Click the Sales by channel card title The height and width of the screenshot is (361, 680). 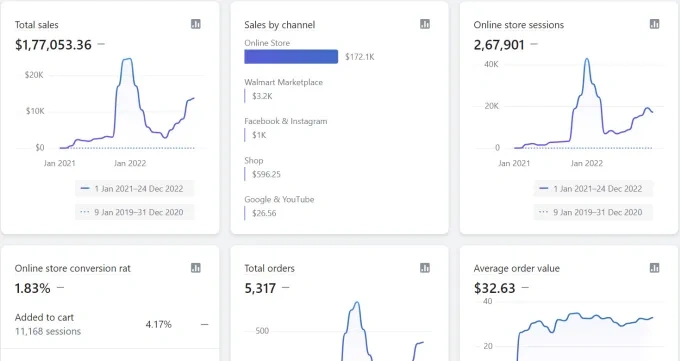click(280, 25)
